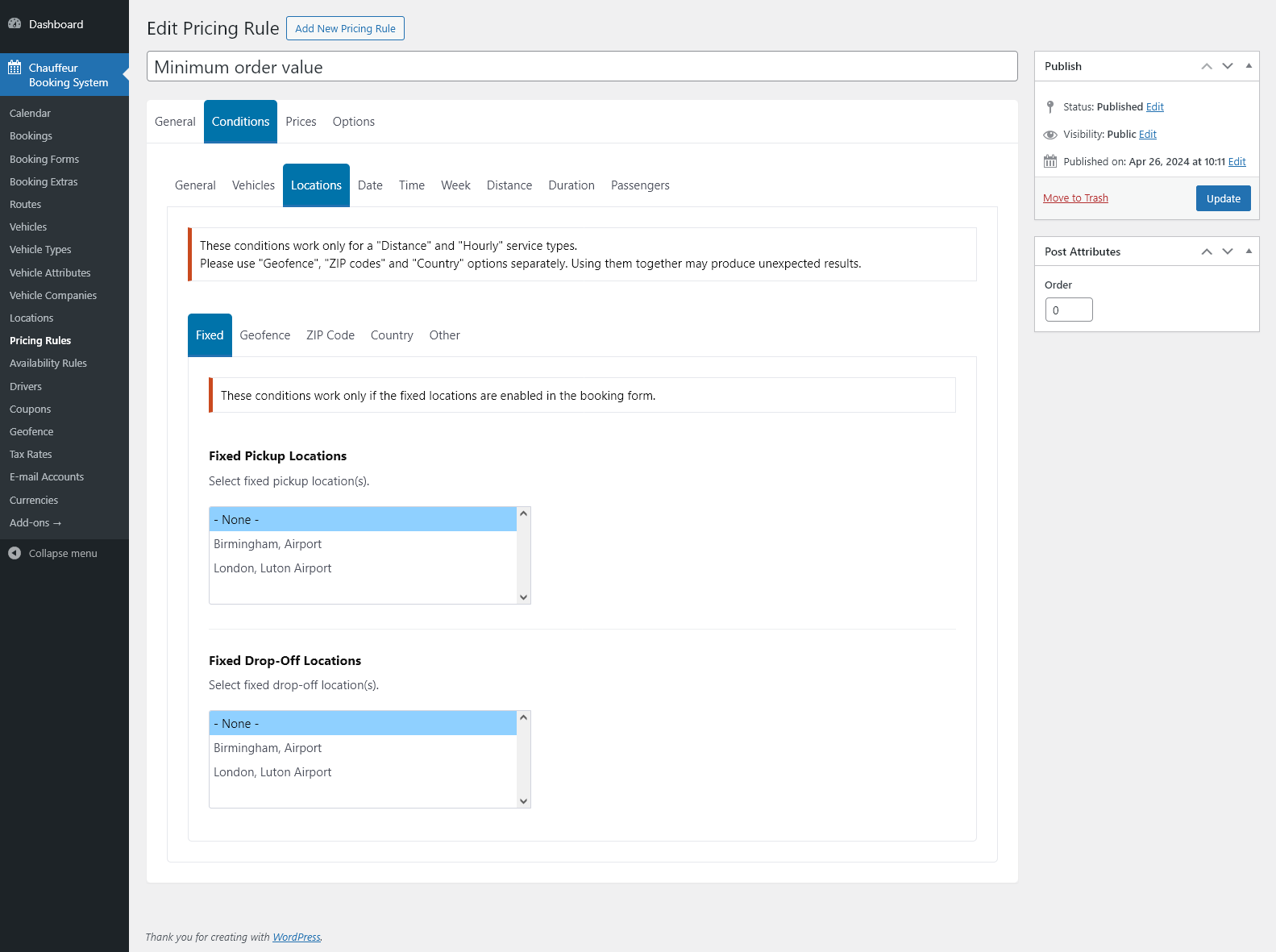This screenshot has height=952, width=1276.
Task: Click the WordPress footer link
Action: 297,937
